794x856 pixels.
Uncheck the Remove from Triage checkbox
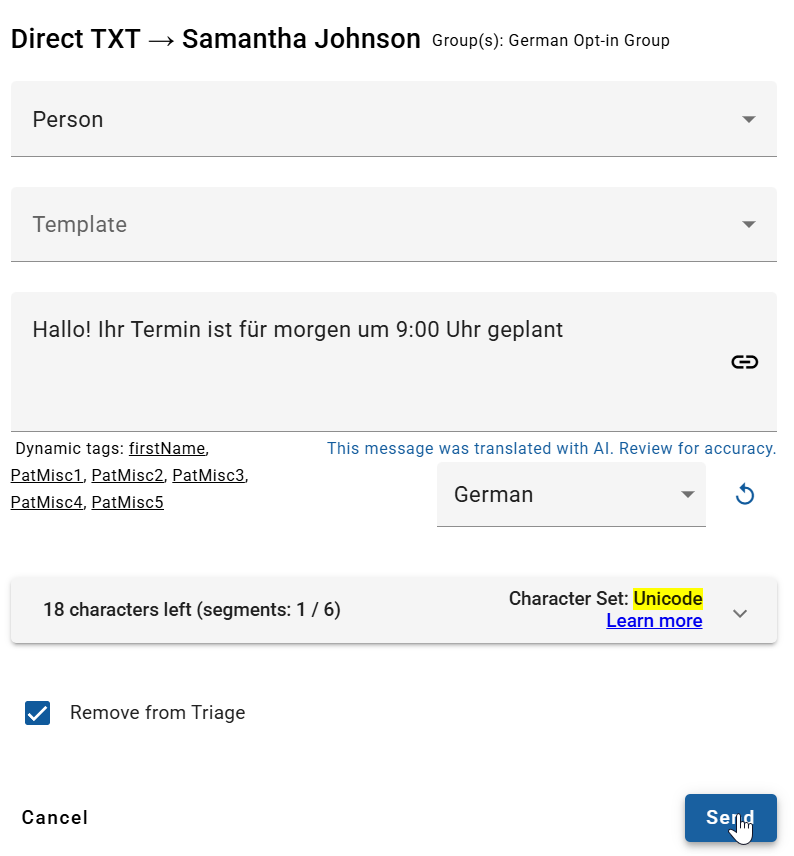38,713
